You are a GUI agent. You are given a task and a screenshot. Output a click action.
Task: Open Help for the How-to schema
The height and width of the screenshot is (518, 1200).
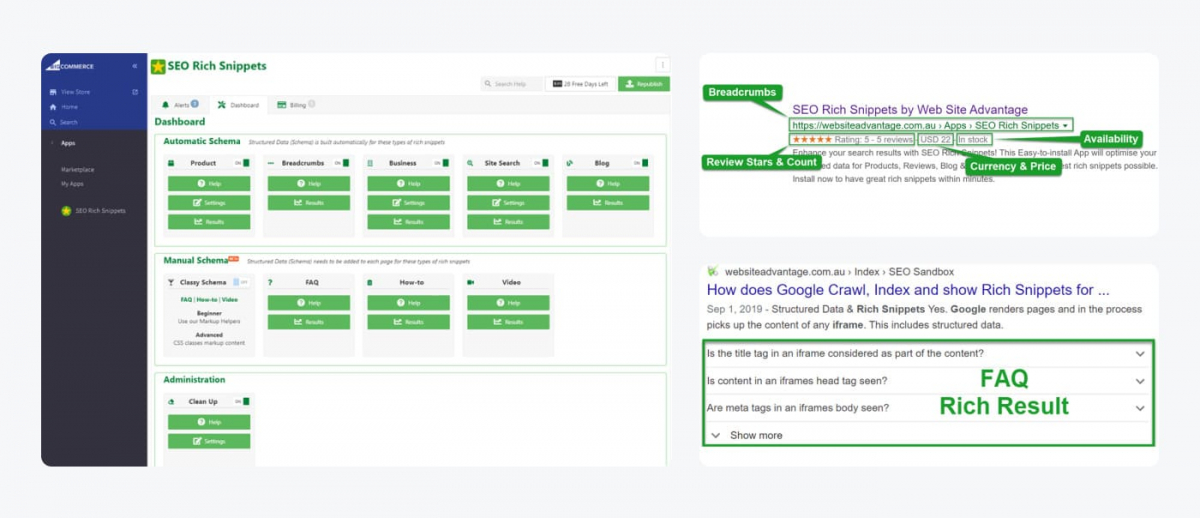(408, 303)
